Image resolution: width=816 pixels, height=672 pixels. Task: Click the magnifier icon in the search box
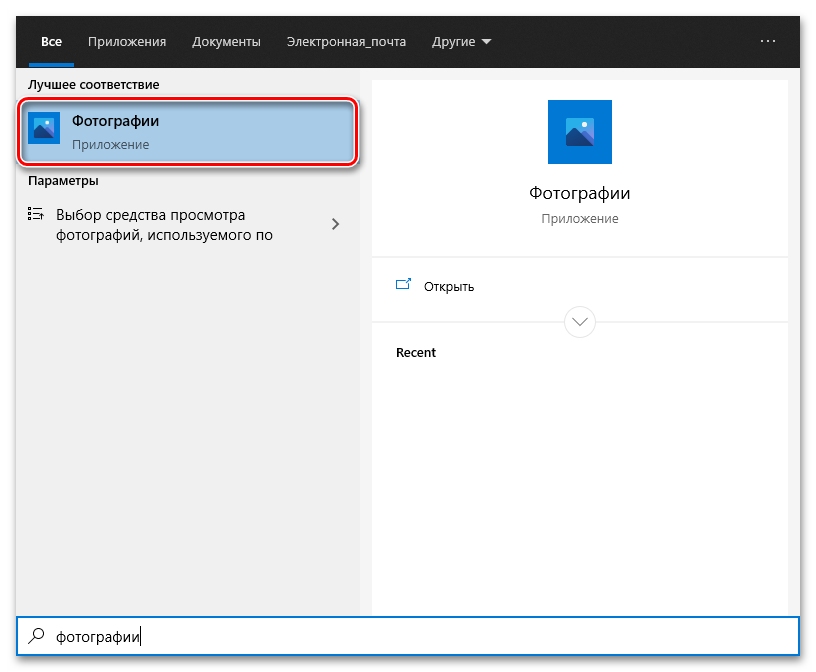coord(37,635)
